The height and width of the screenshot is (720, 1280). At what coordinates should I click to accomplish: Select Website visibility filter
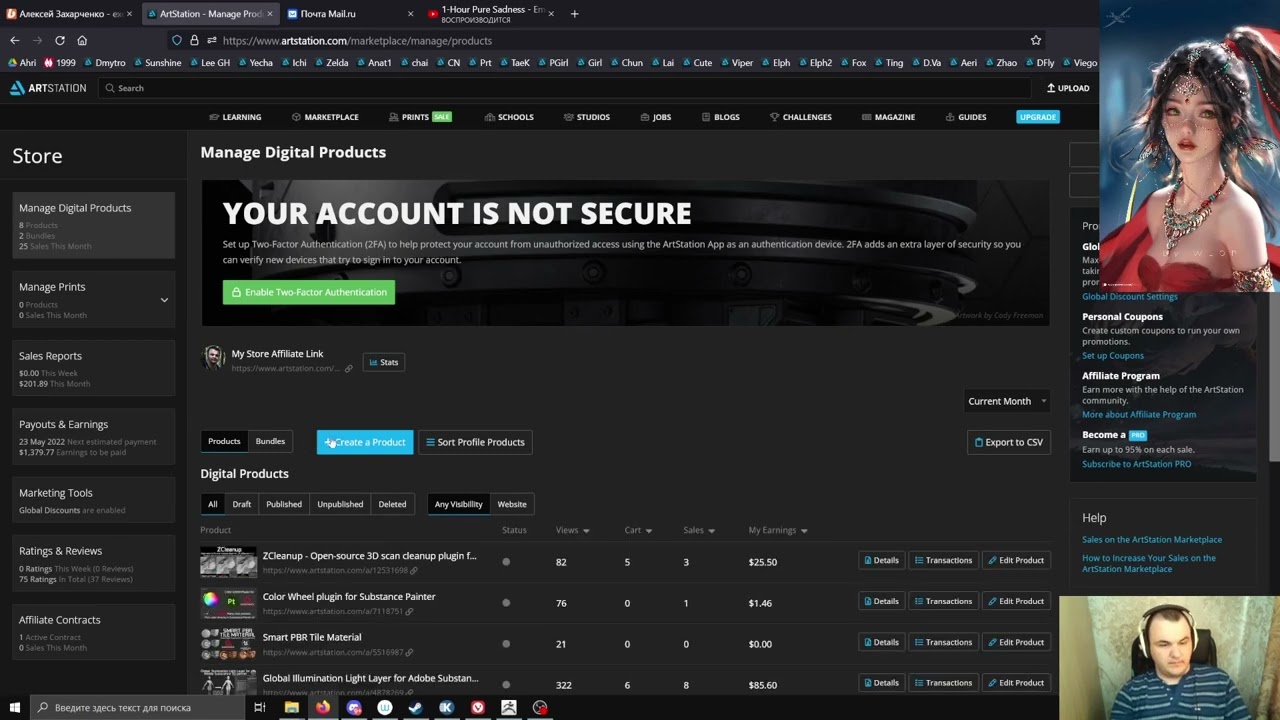pos(512,504)
